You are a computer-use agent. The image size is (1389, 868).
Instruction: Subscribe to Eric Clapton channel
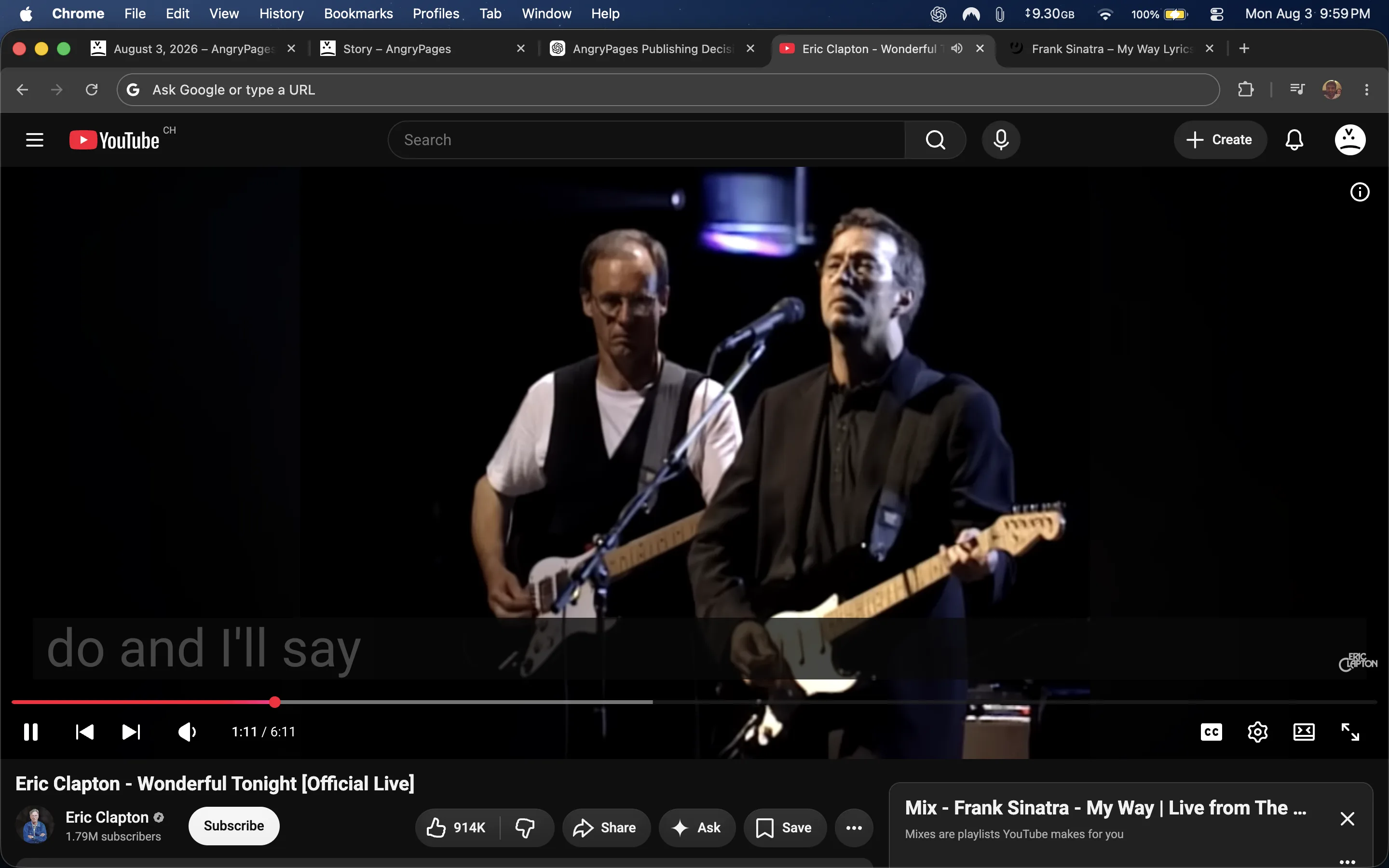[x=234, y=826]
